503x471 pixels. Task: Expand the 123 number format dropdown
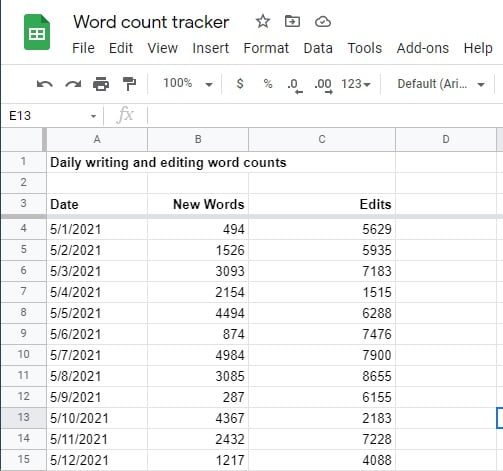coord(356,84)
